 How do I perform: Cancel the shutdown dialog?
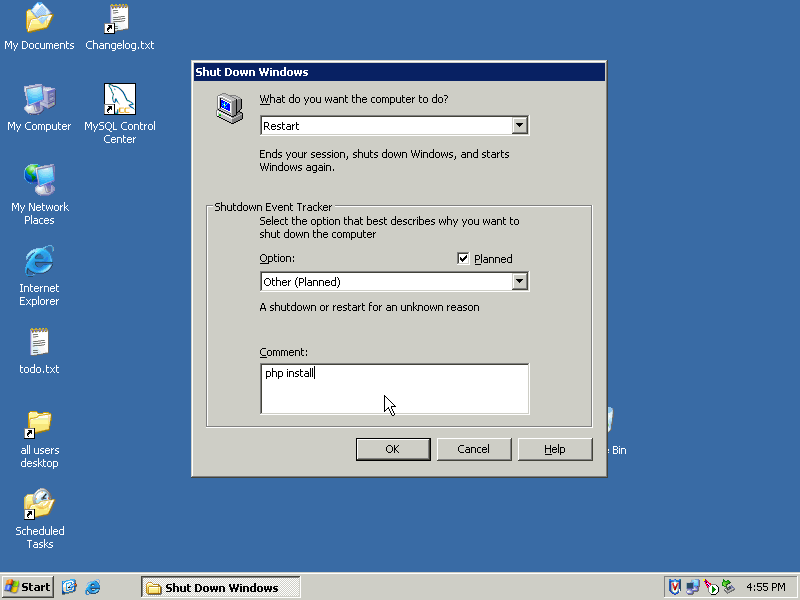[x=474, y=449]
